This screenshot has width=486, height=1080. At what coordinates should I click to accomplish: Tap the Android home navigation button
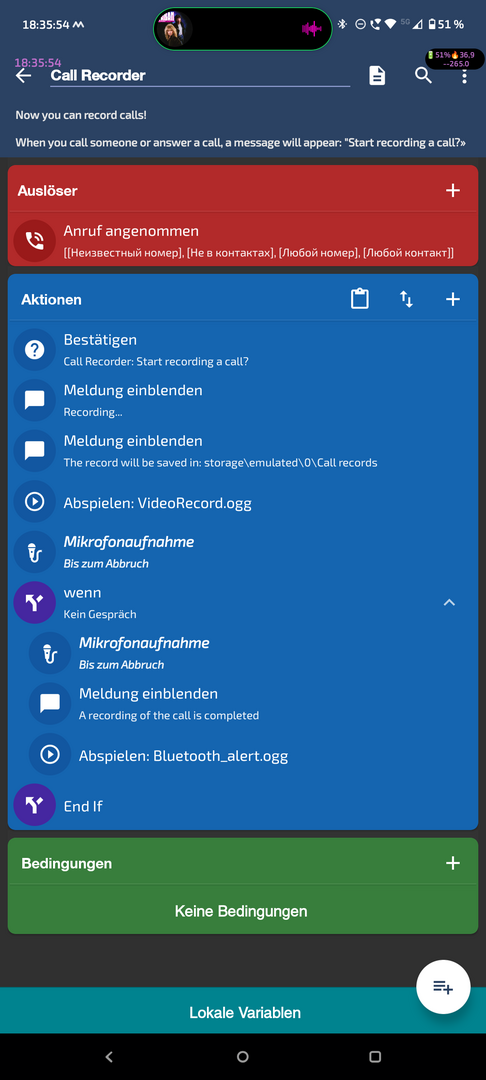(x=242, y=1057)
